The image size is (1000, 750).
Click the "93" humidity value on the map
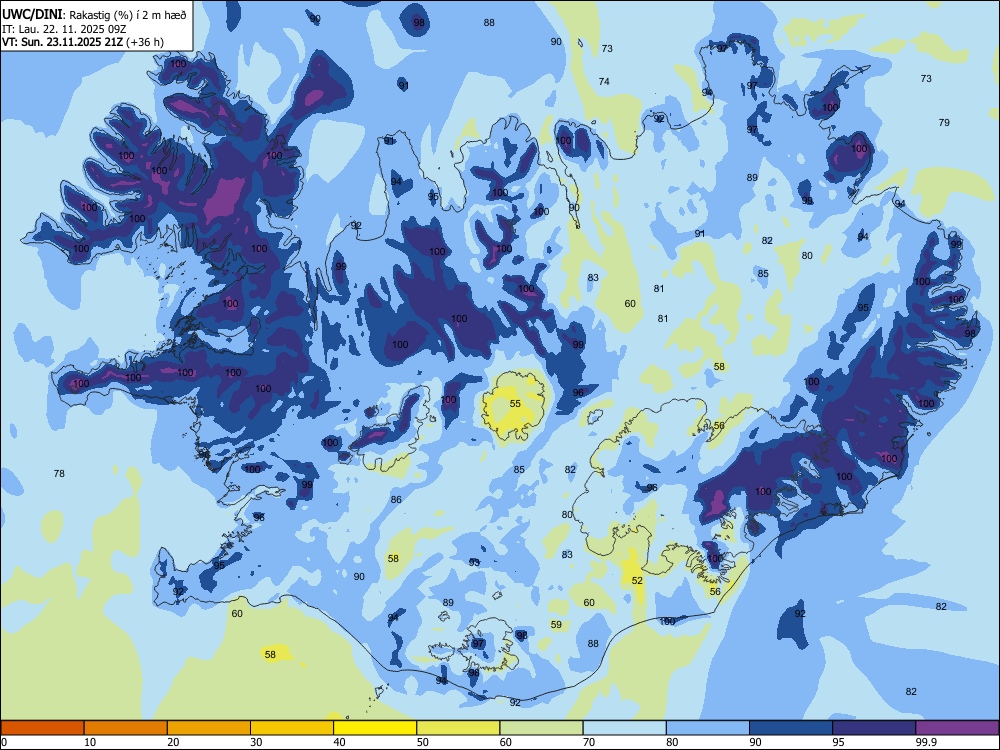(474, 562)
